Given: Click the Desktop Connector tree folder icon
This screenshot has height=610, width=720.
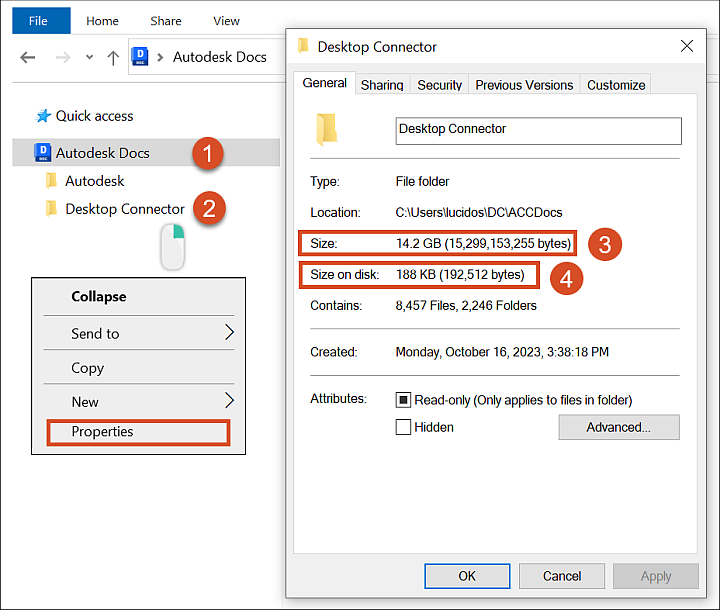Looking at the screenshot, I should coord(51,209).
